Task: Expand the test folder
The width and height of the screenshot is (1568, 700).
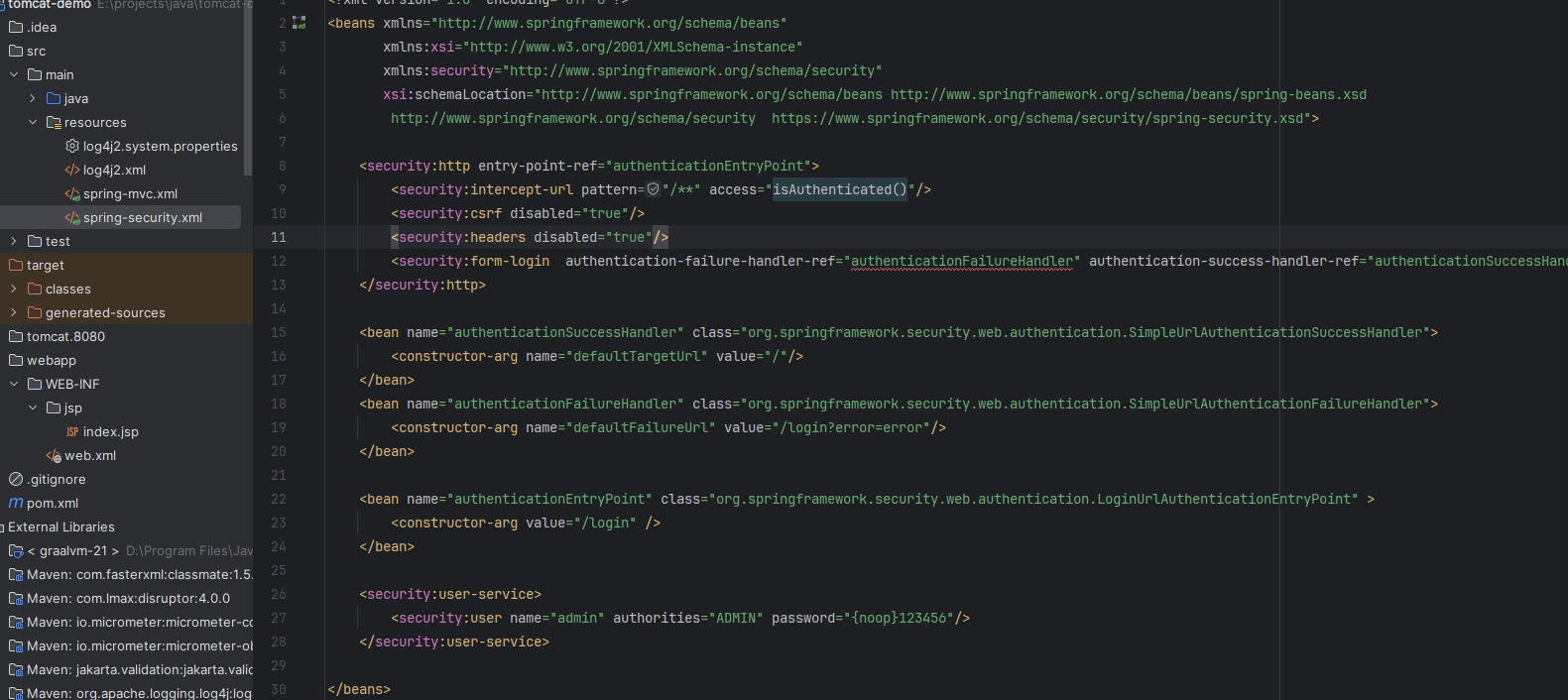Action: (14, 241)
